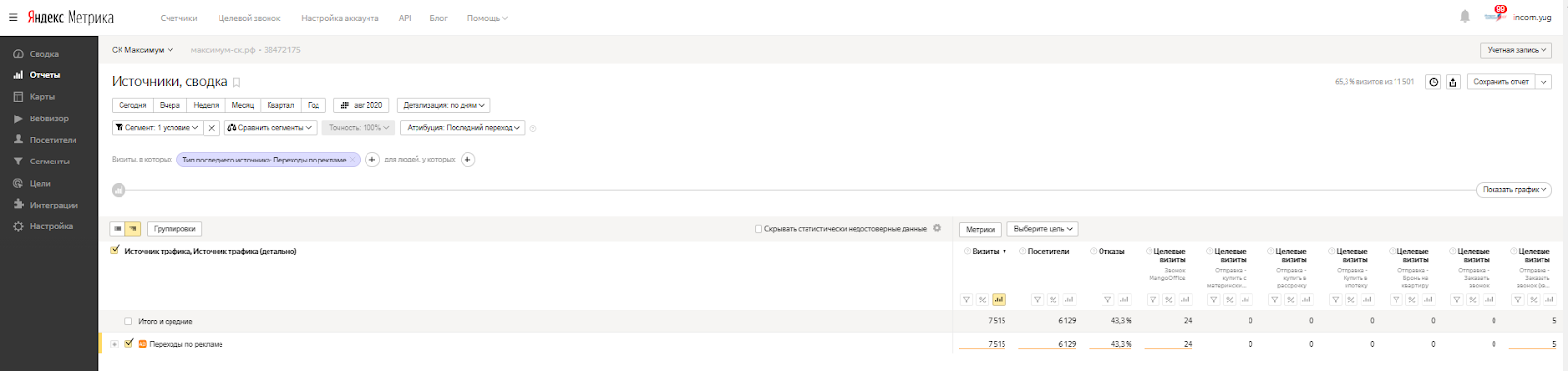Remove the segment with the X button
Image resolution: width=1568 pixels, height=371 pixels.
211,128
